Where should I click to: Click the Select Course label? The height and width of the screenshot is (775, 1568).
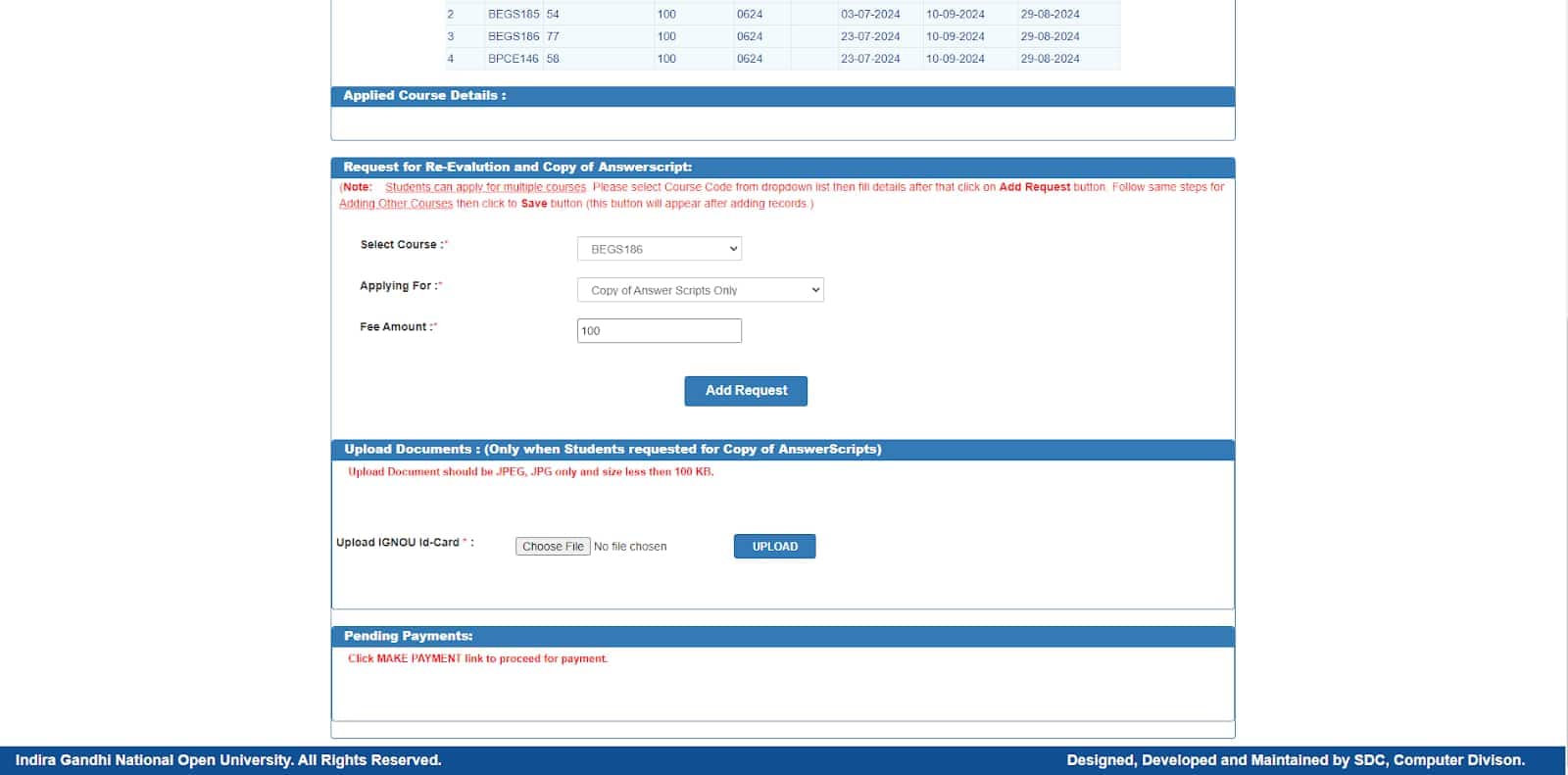click(404, 245)
